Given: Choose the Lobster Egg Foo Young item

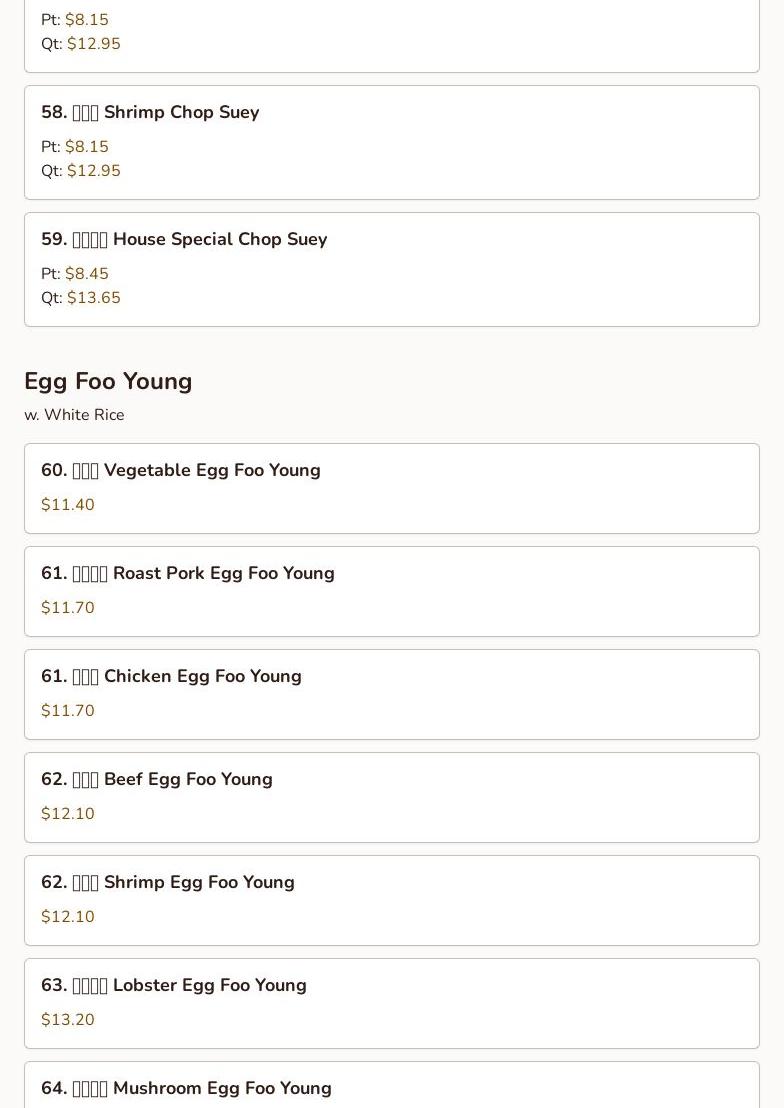Looking at the screenshot, I should [174, 985].
